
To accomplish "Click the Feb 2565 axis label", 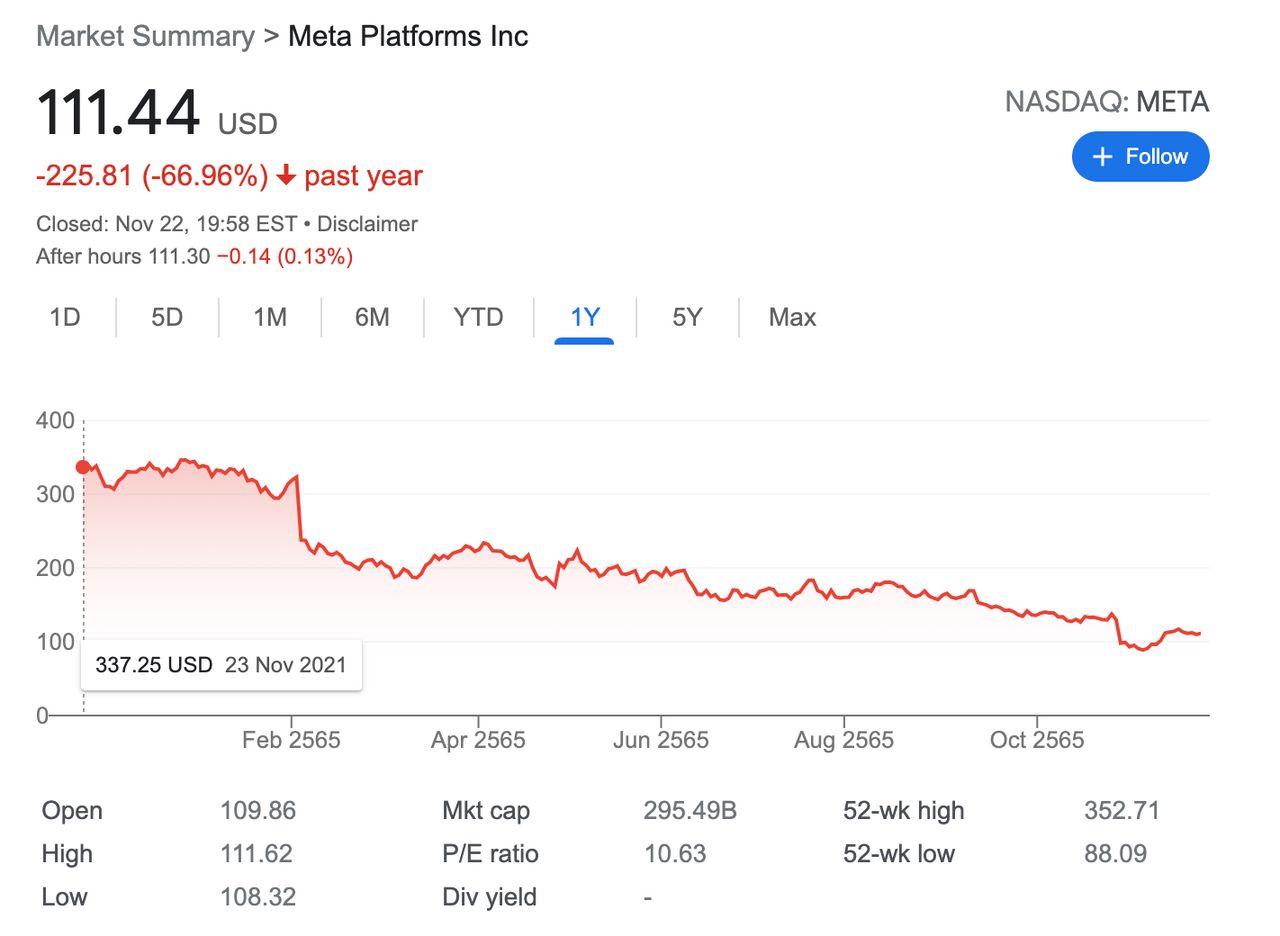I will [x=291, y=741].
